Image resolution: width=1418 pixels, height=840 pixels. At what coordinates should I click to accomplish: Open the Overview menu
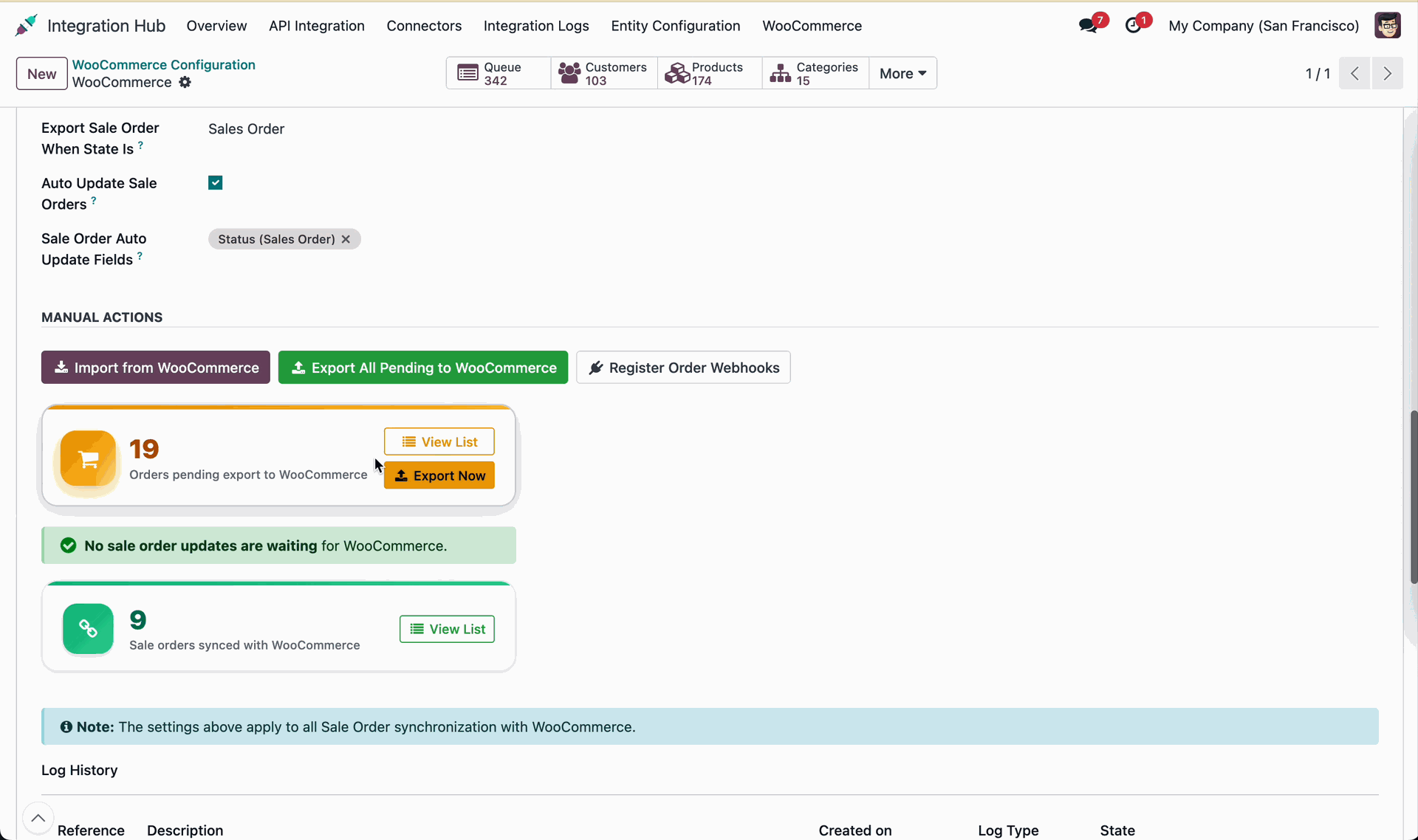point(216,26)
